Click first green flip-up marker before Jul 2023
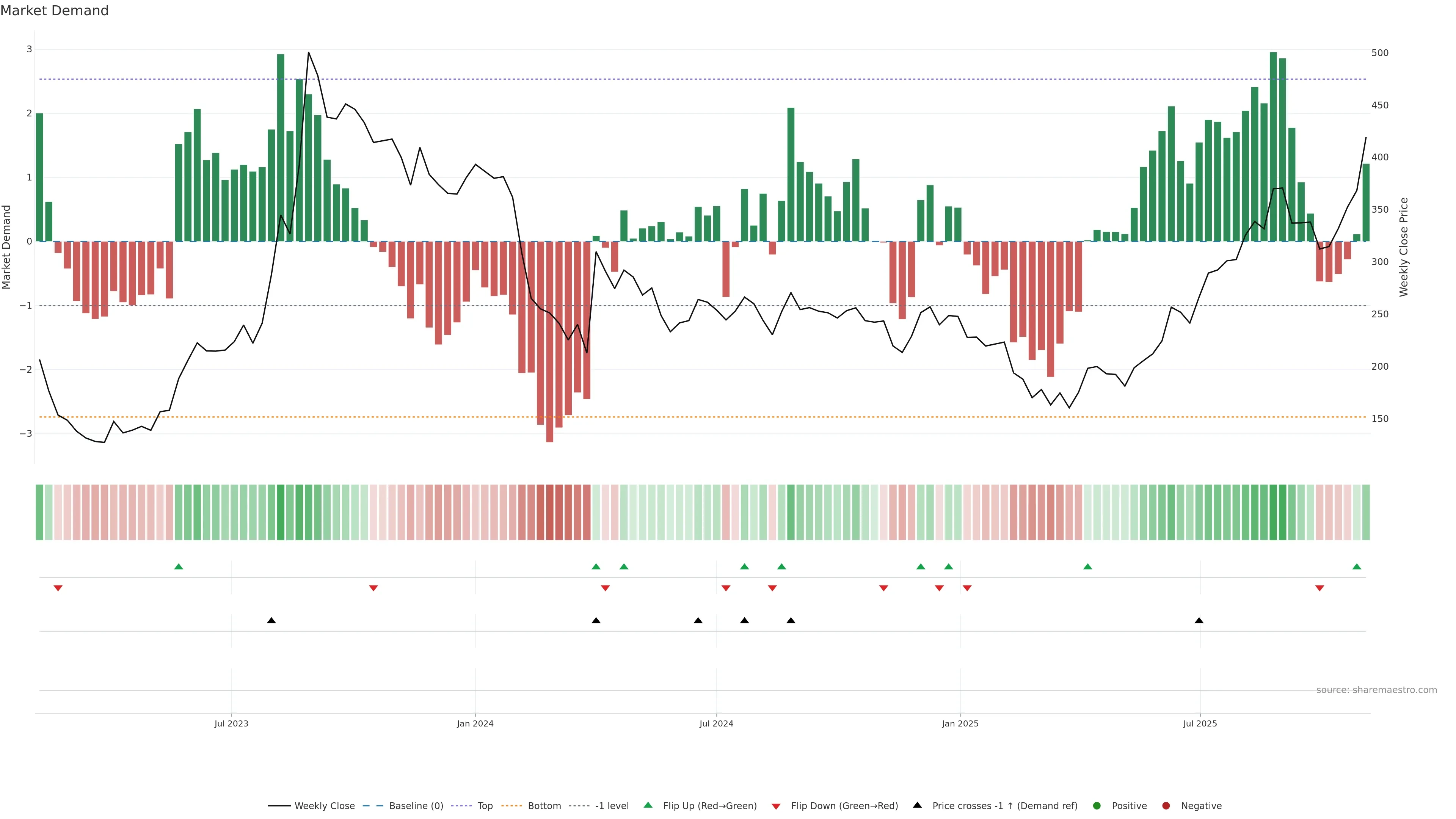Screen dimensions: 1456x819 click(x=179, y=566)
